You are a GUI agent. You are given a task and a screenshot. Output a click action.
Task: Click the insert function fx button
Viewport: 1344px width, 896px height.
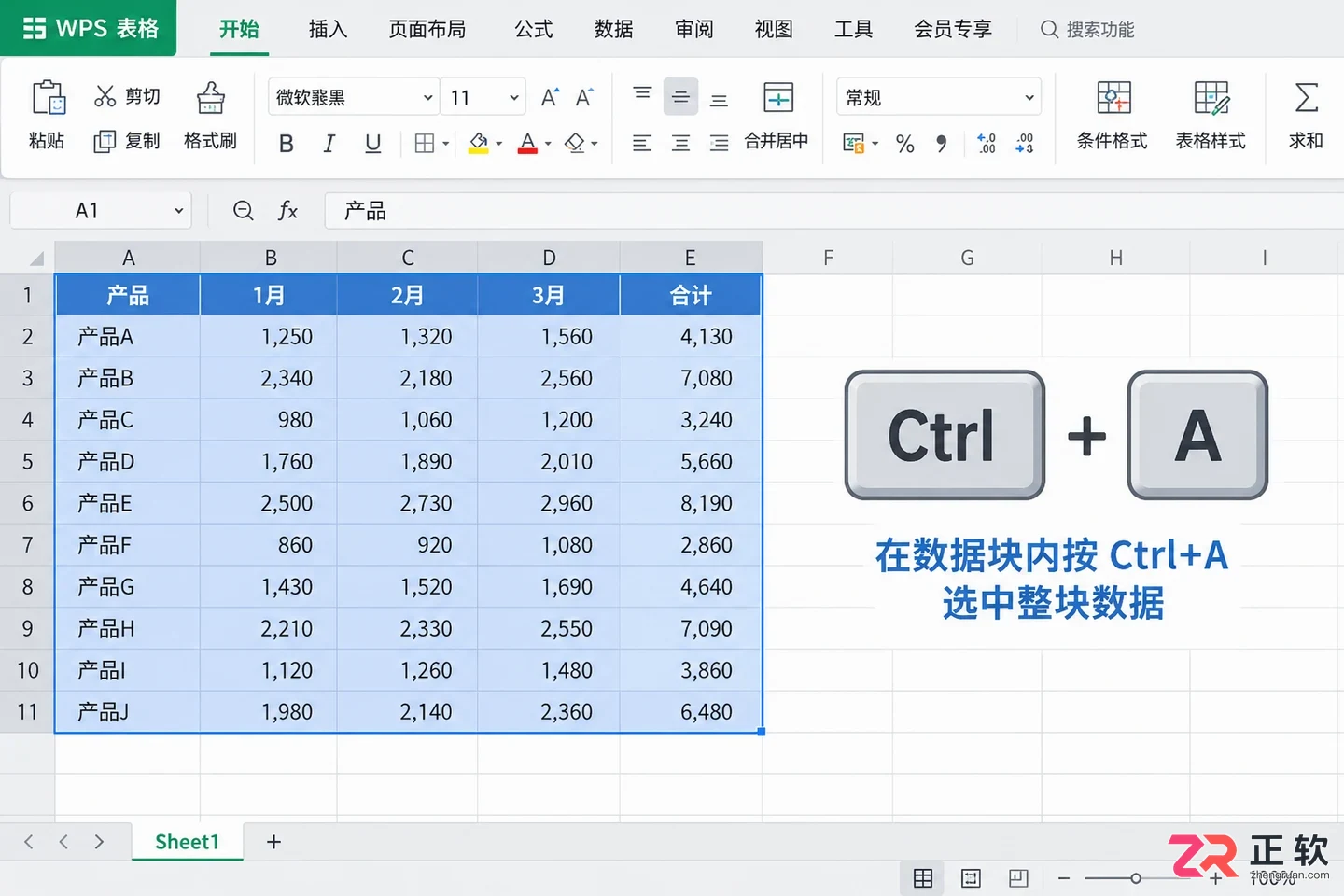[x=287, y=211]
